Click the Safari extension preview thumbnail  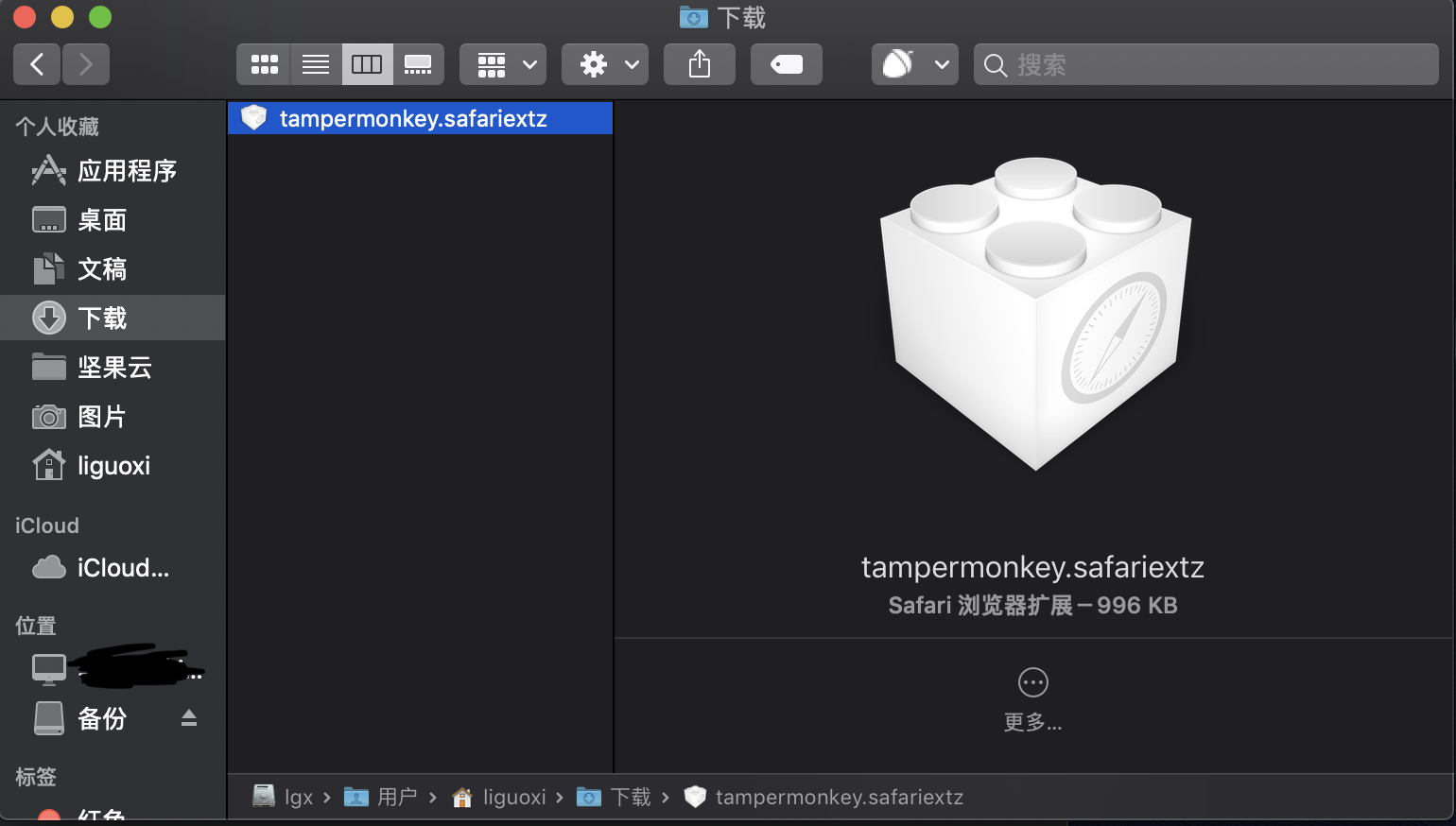pos(1035,314)
